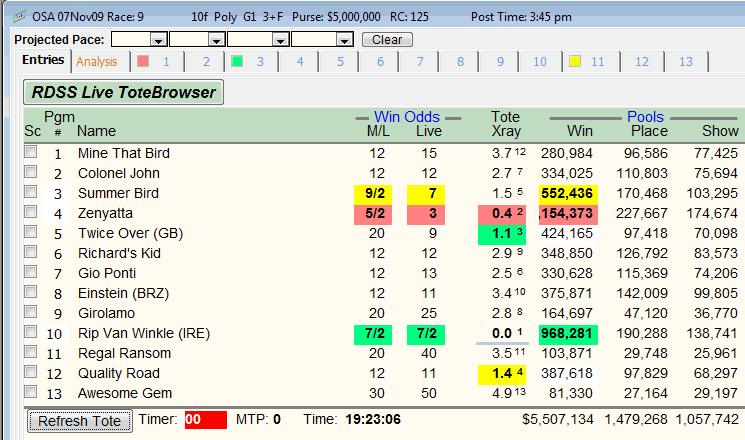Refresh the tote data
The height and width of the screenshot is (440, 745).
tap(80, 421)
